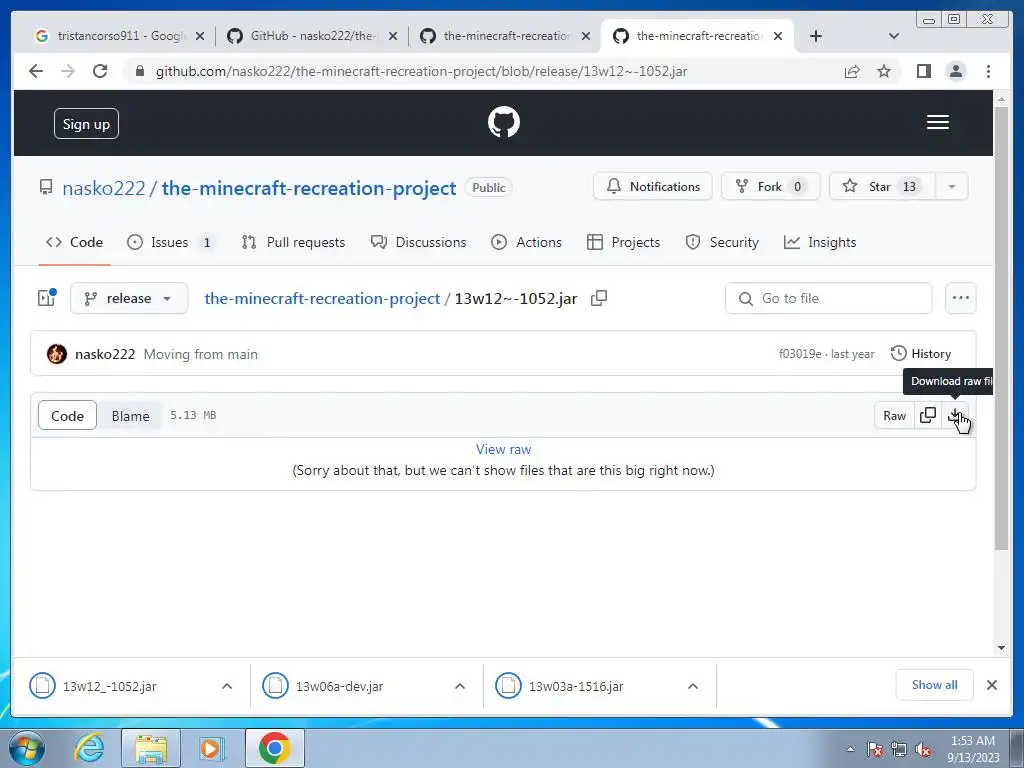Open the Discussions tab

tap(419, 242)
